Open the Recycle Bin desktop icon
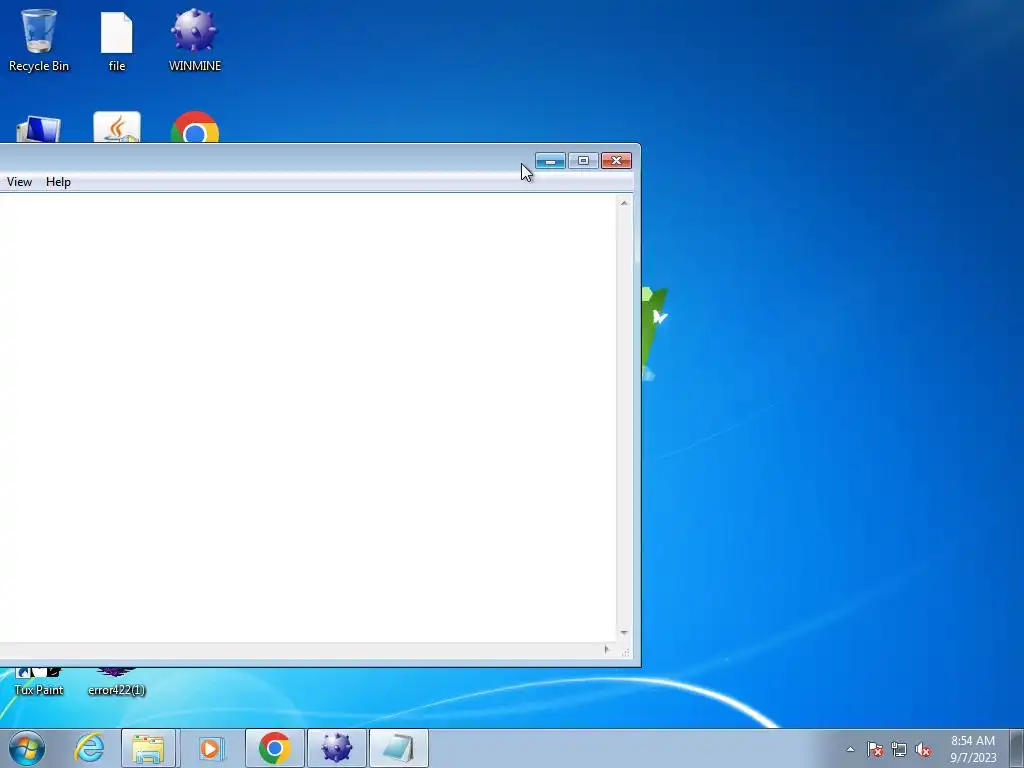Image resolution: width=1024 pixels, height=768 pixels. (39, 39)
